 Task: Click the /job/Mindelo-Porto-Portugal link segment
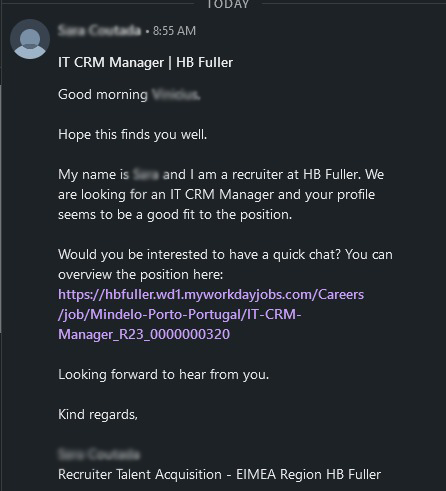[179, 315]
